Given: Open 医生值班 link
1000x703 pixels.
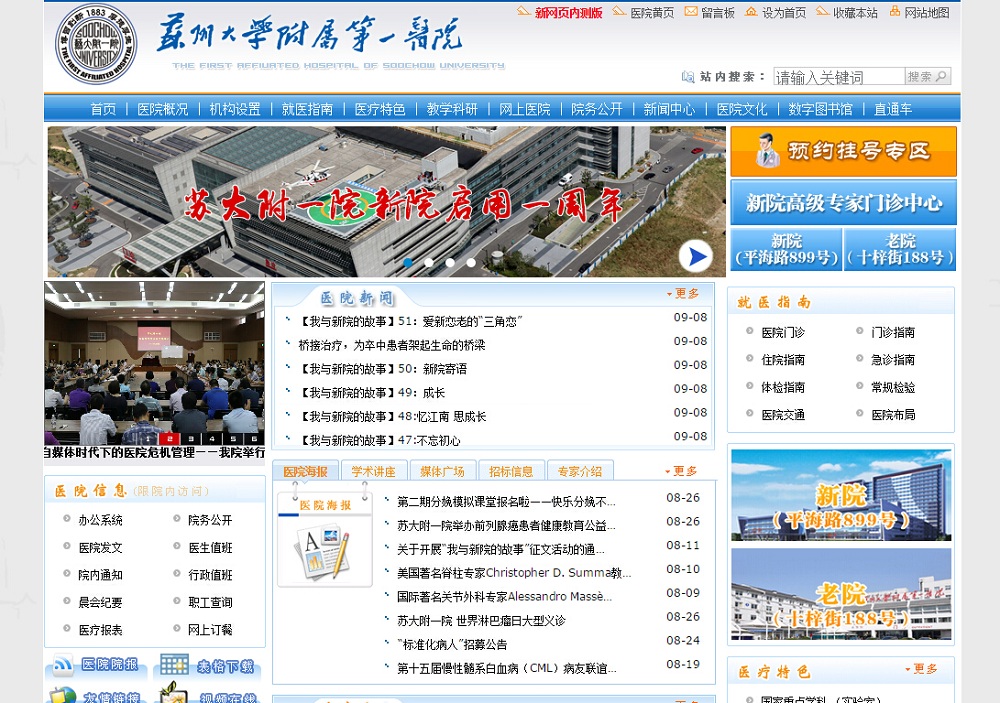Looking at the screenshot, I should (x=210, y=547).
